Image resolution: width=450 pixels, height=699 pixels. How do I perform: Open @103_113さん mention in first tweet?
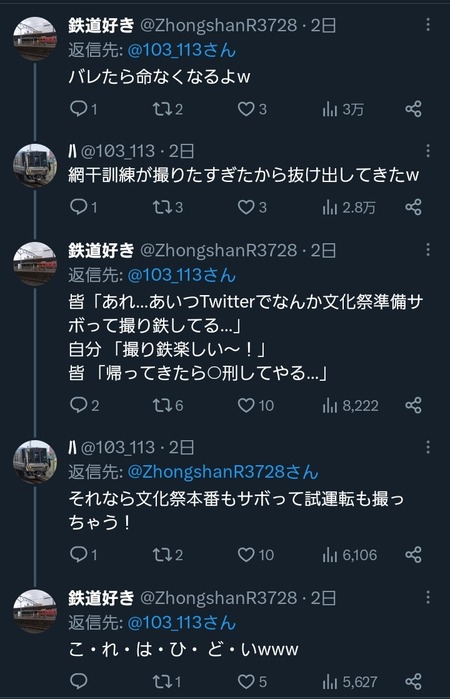[x=182, y=50]
